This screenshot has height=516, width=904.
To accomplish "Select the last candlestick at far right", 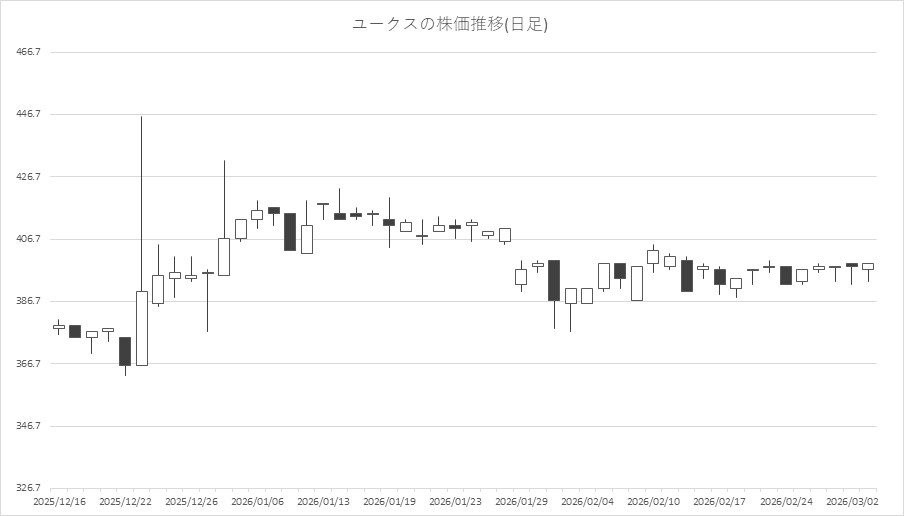I will click(x=868, y=266).
